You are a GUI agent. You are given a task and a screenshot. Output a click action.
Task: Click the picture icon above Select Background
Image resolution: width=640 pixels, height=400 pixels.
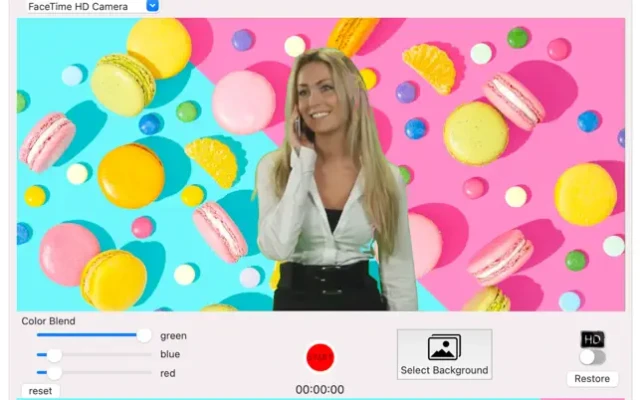(x=444, y=347)
